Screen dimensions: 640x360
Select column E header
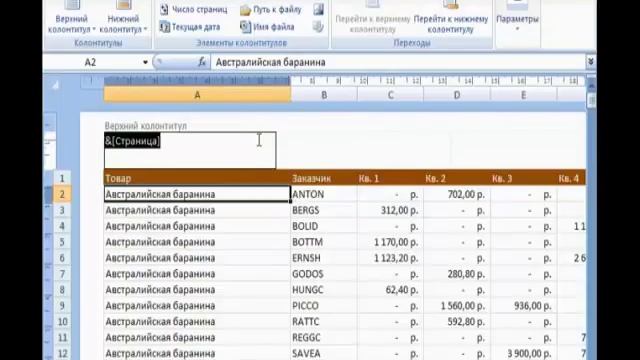[x=523, y=95]
